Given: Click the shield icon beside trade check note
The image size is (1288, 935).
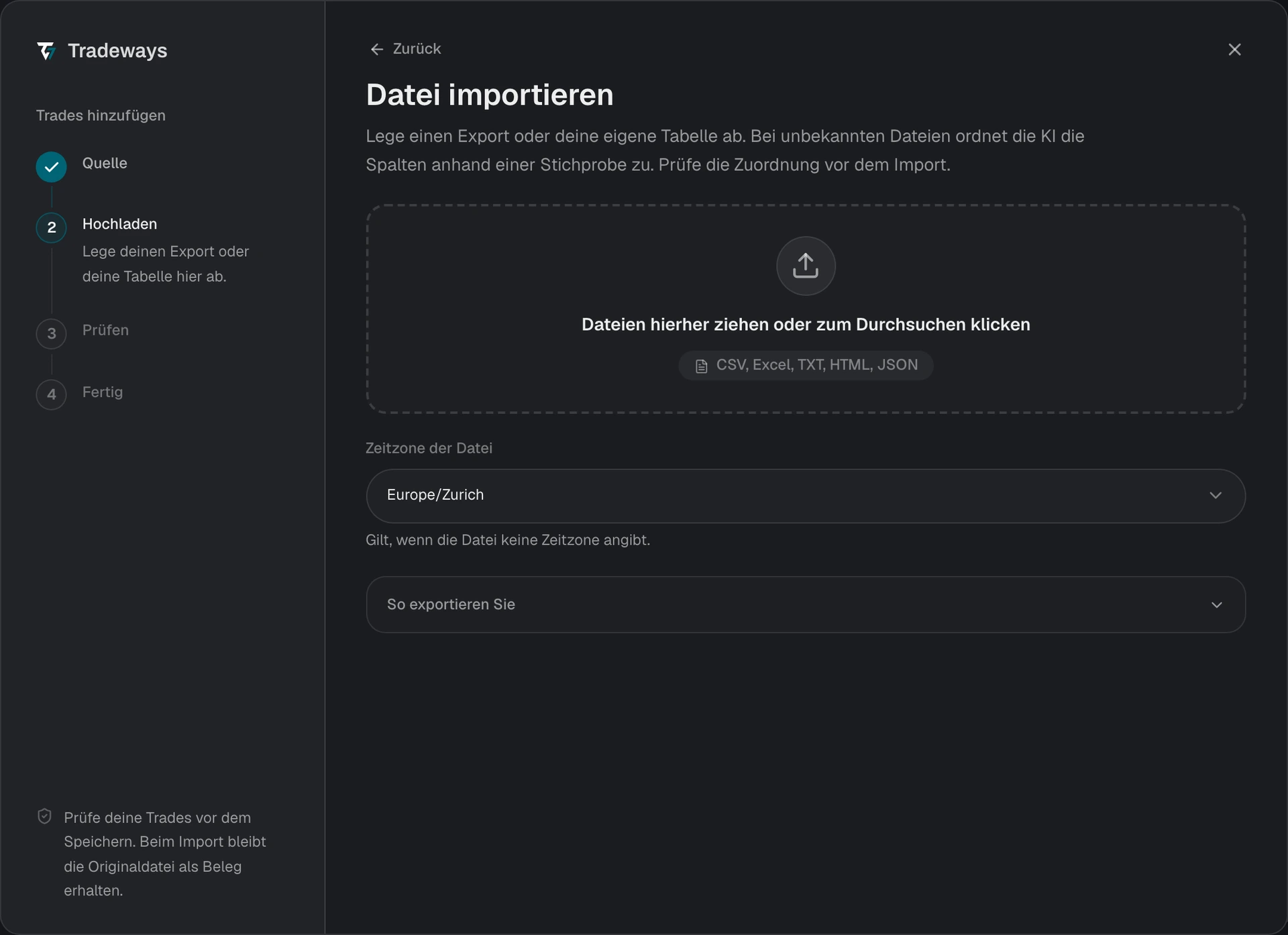Looking at the screenshot, I should [44, 816].
